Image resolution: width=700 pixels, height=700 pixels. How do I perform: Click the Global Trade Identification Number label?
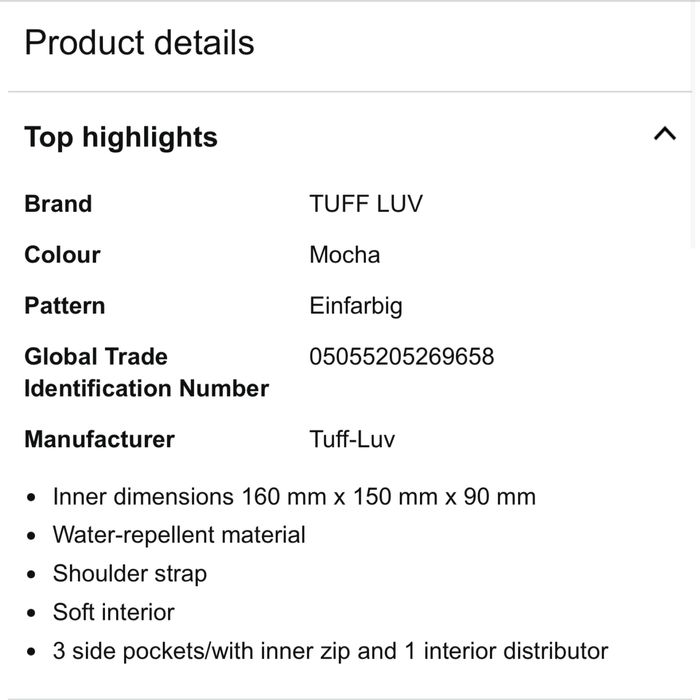(146, 372)
